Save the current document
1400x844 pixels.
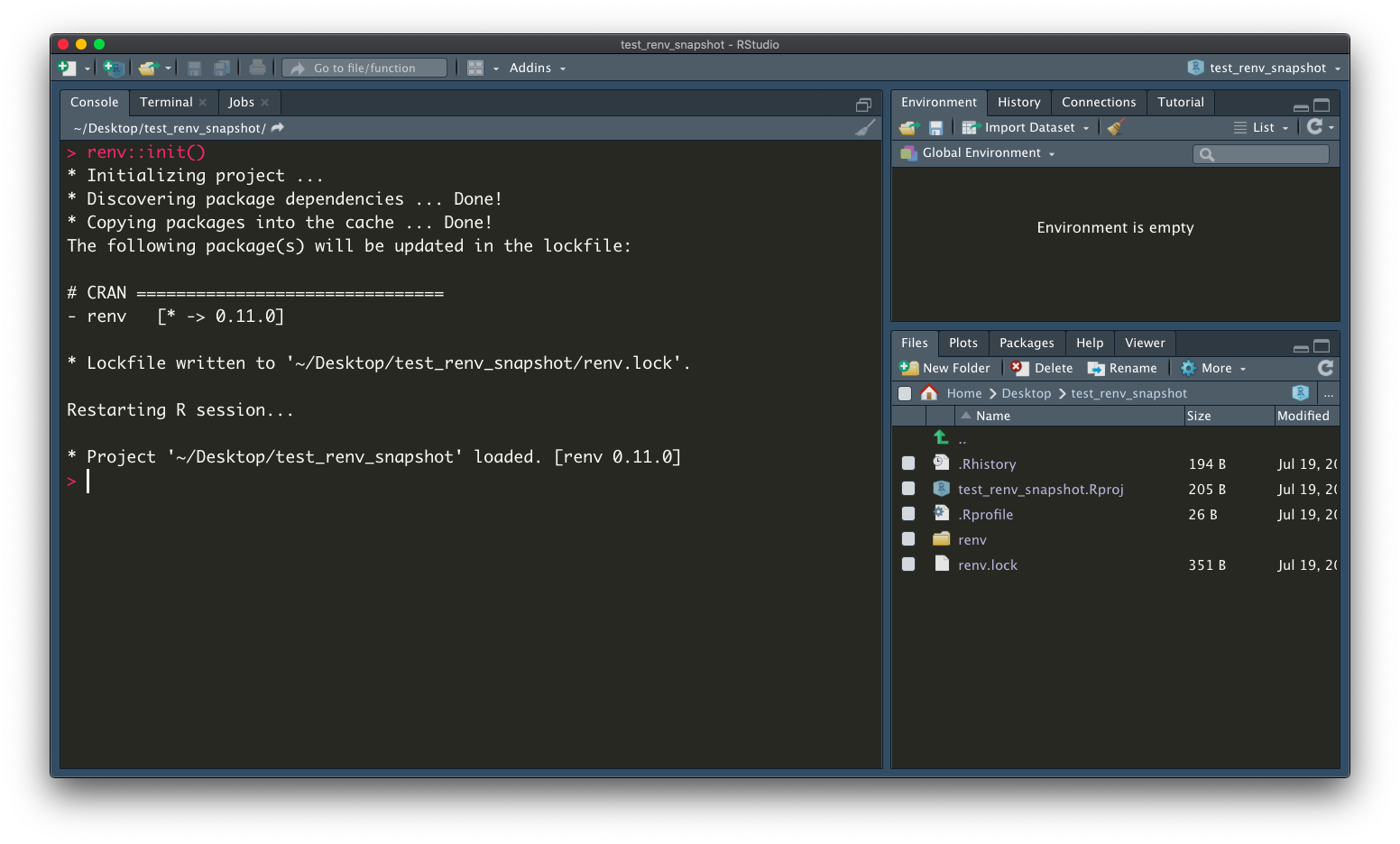194,68
